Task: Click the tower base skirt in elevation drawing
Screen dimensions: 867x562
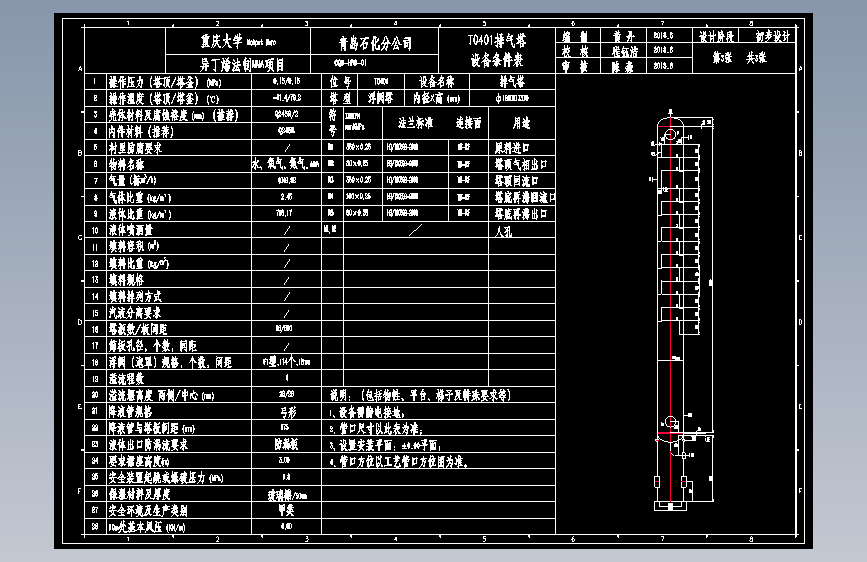Action: tap(670, 506)
